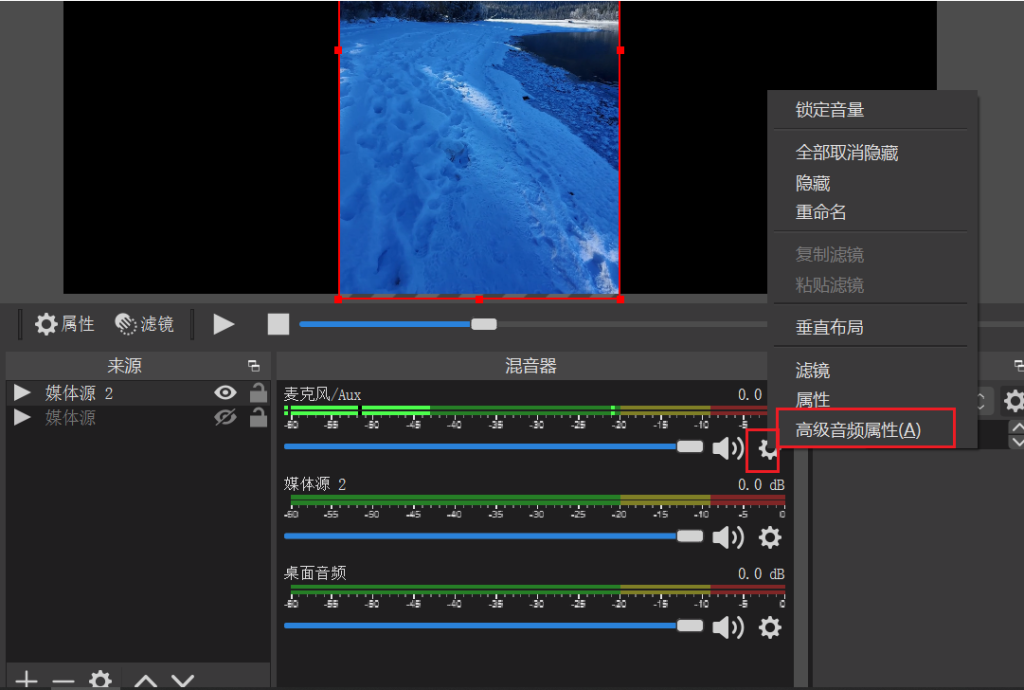1024x690 pixels.
Task: Click the preview image in canvas
Action: 479,149
